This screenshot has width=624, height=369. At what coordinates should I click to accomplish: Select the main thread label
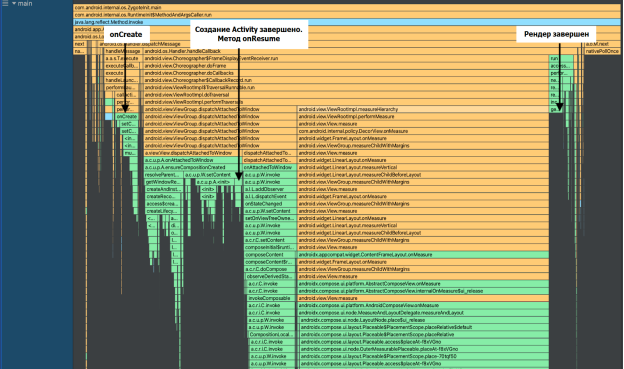25,3
